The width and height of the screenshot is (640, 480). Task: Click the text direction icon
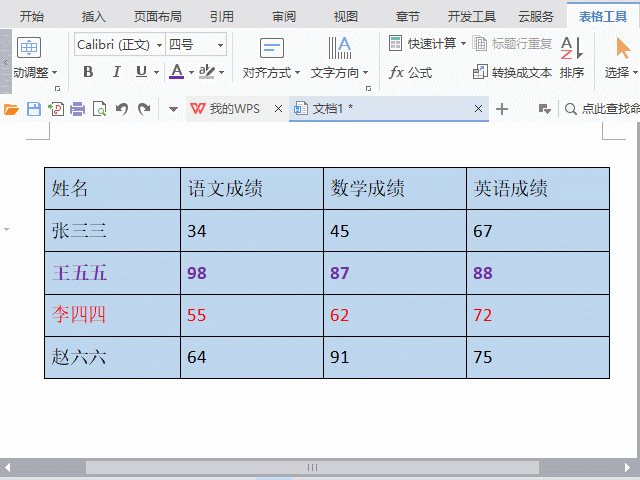tap(340, 48)
